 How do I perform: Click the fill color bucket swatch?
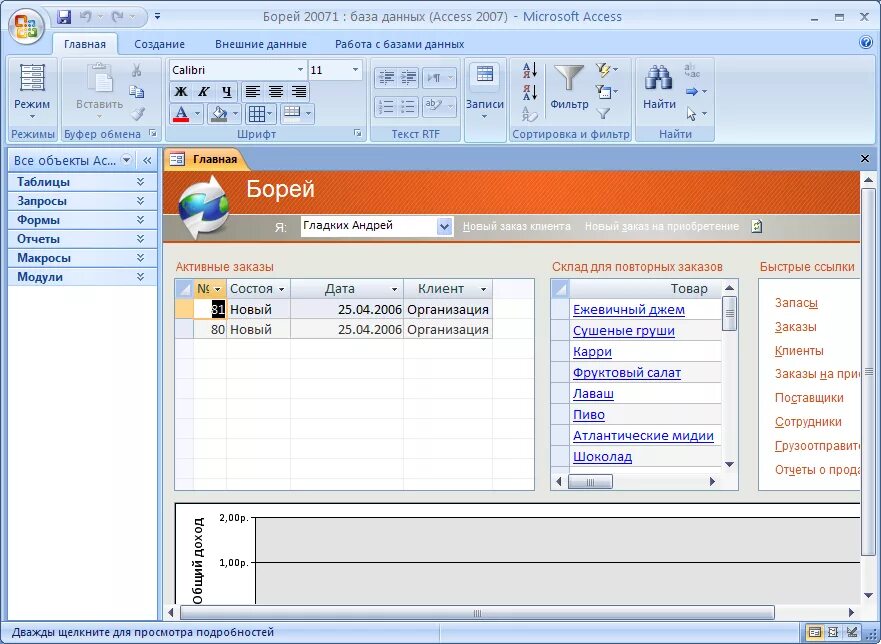(x=219, y=114)
